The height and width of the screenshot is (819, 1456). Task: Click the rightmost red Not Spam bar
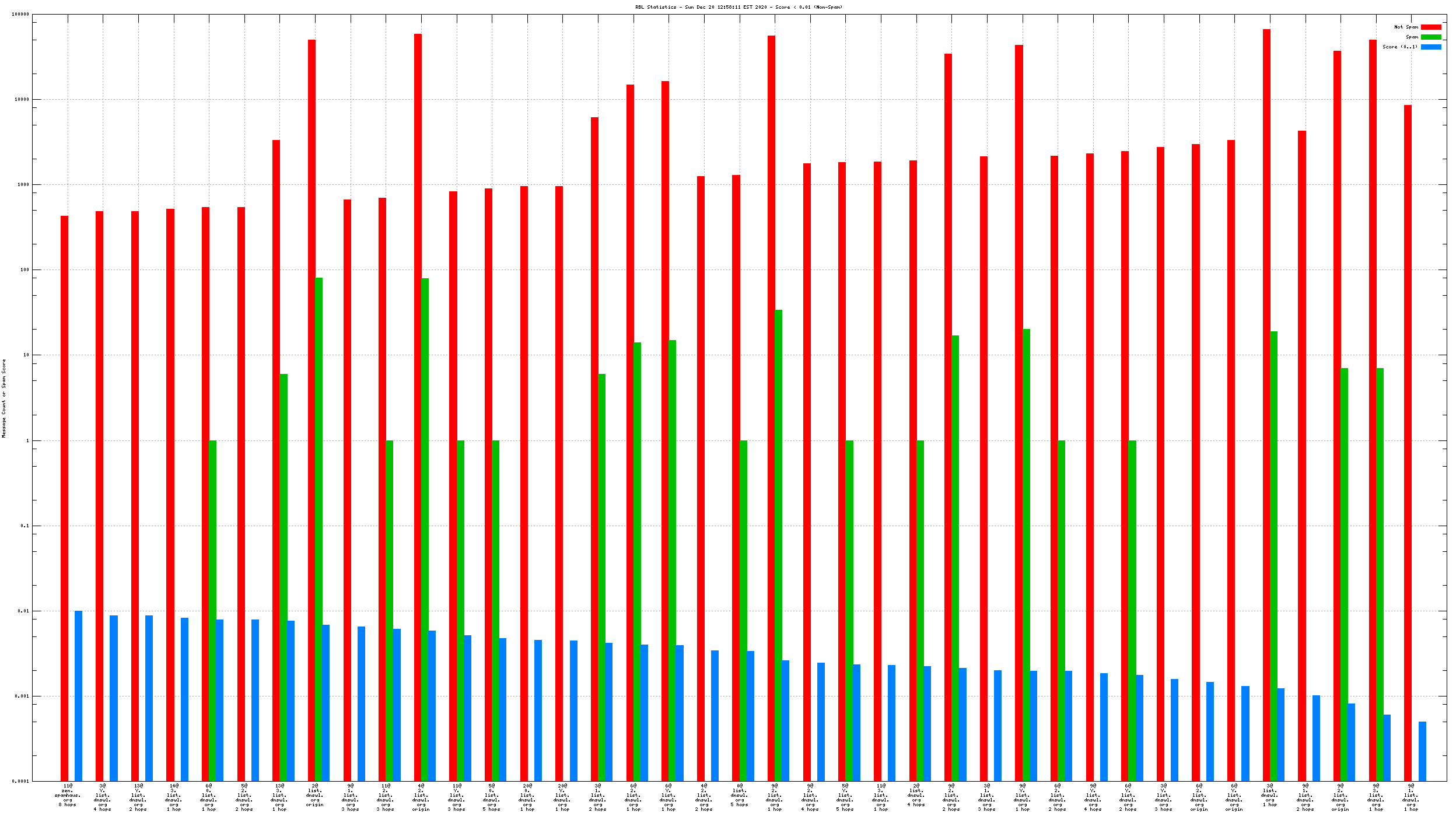click(x=1408, y=442)
